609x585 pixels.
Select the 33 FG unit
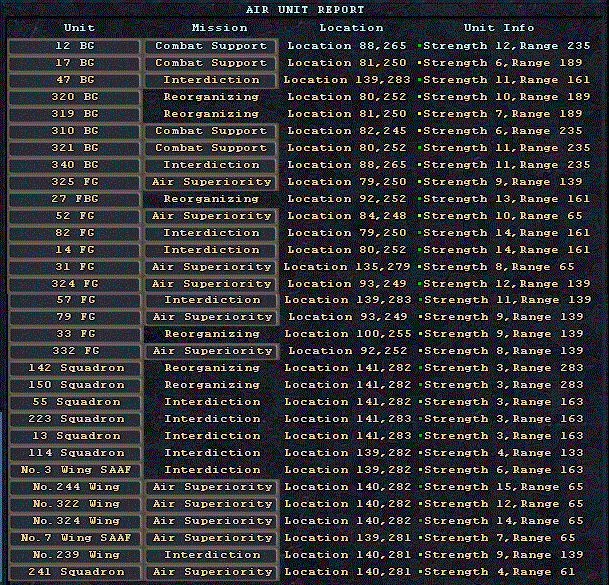click(75, 334)
